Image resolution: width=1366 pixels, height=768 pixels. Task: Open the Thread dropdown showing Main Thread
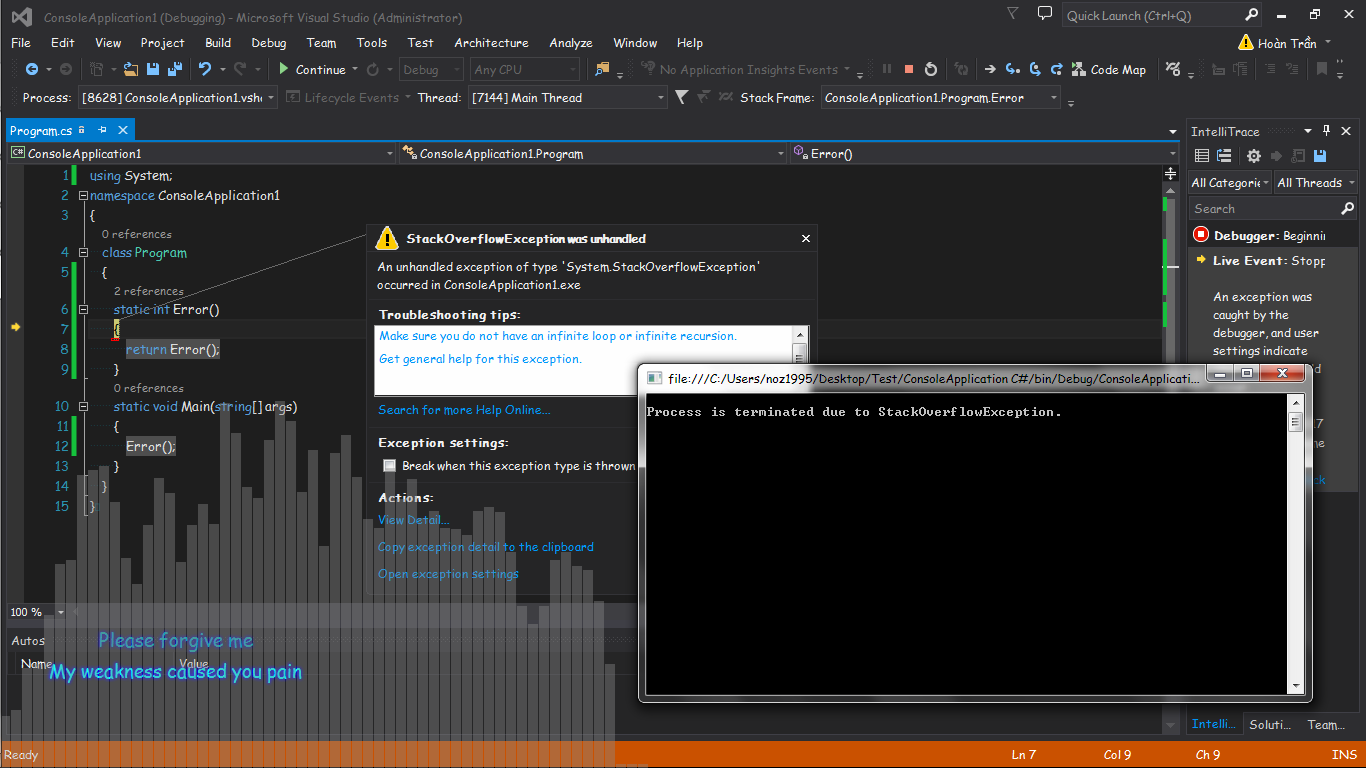click(660, 97)
